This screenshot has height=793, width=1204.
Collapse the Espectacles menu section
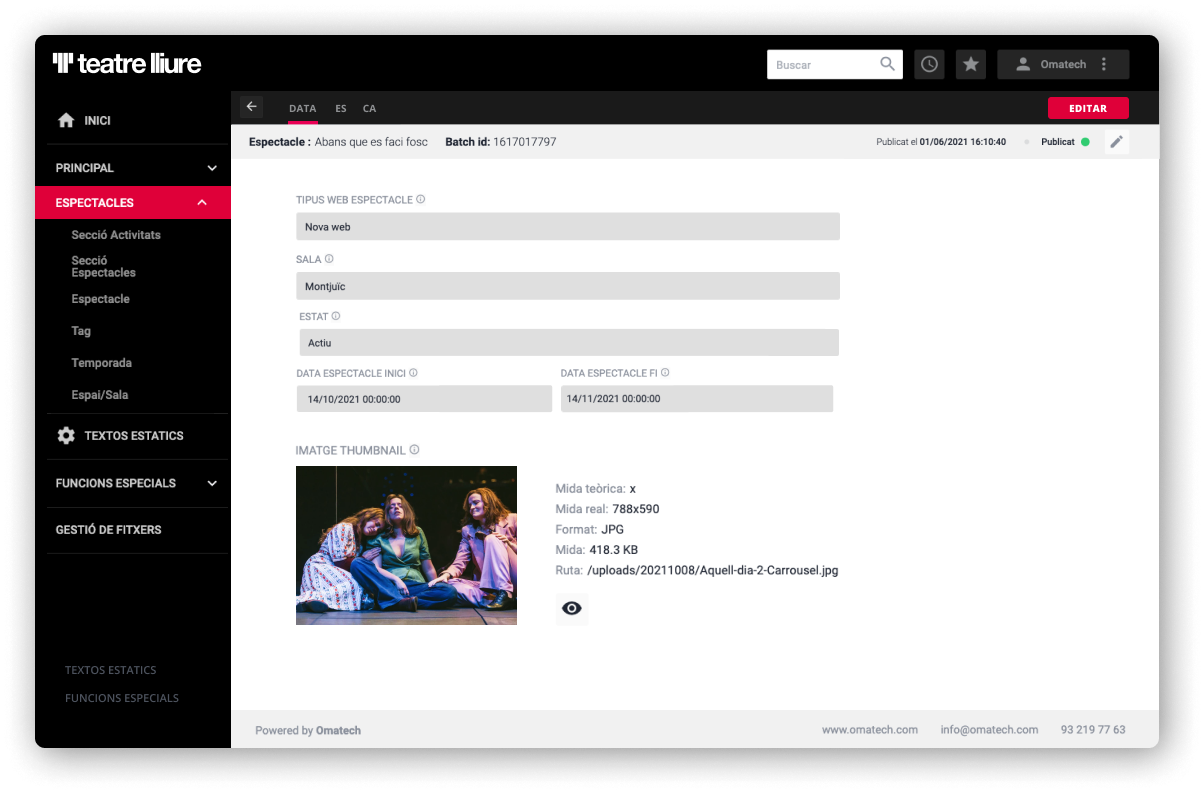pyautogui.click(x=202, y=202)
